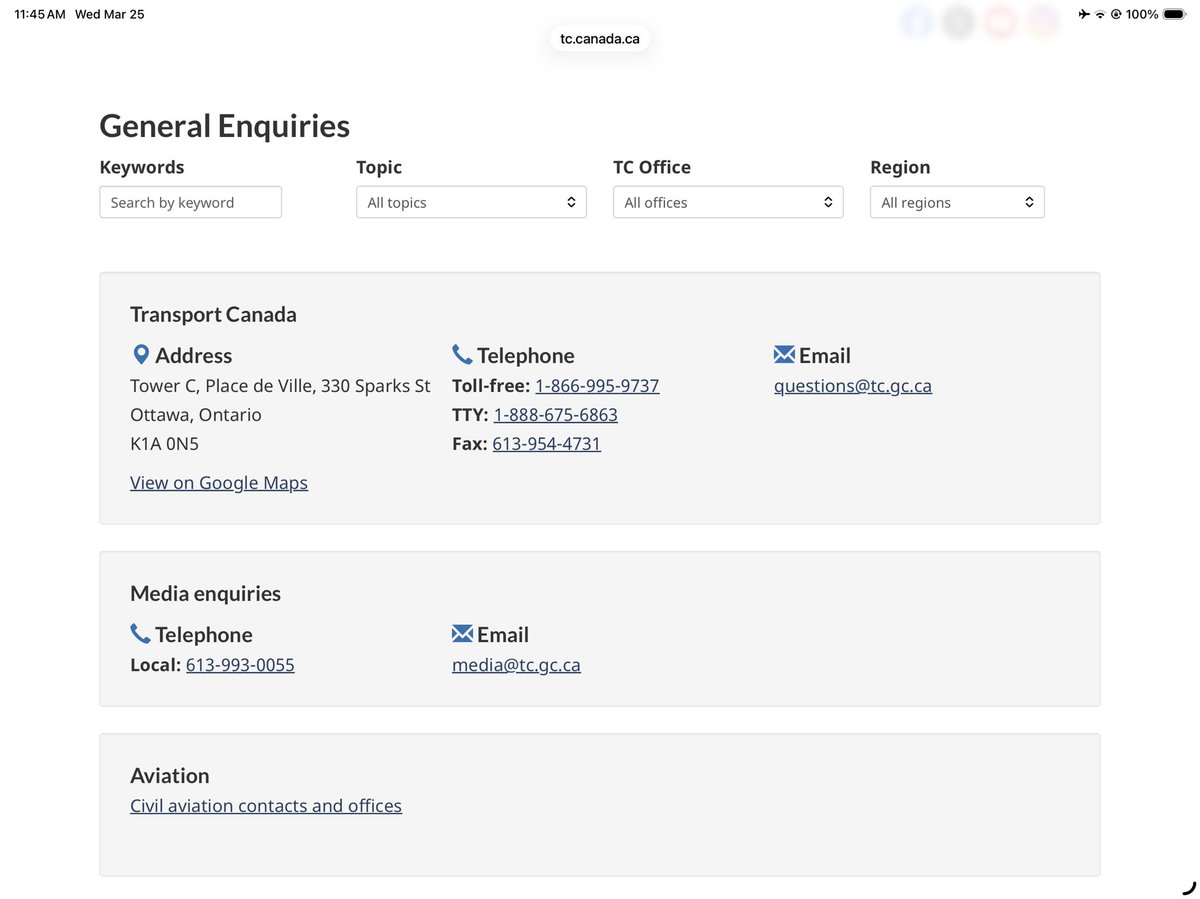
Task: Click the TC Office filter label
Action: (652, 167)
